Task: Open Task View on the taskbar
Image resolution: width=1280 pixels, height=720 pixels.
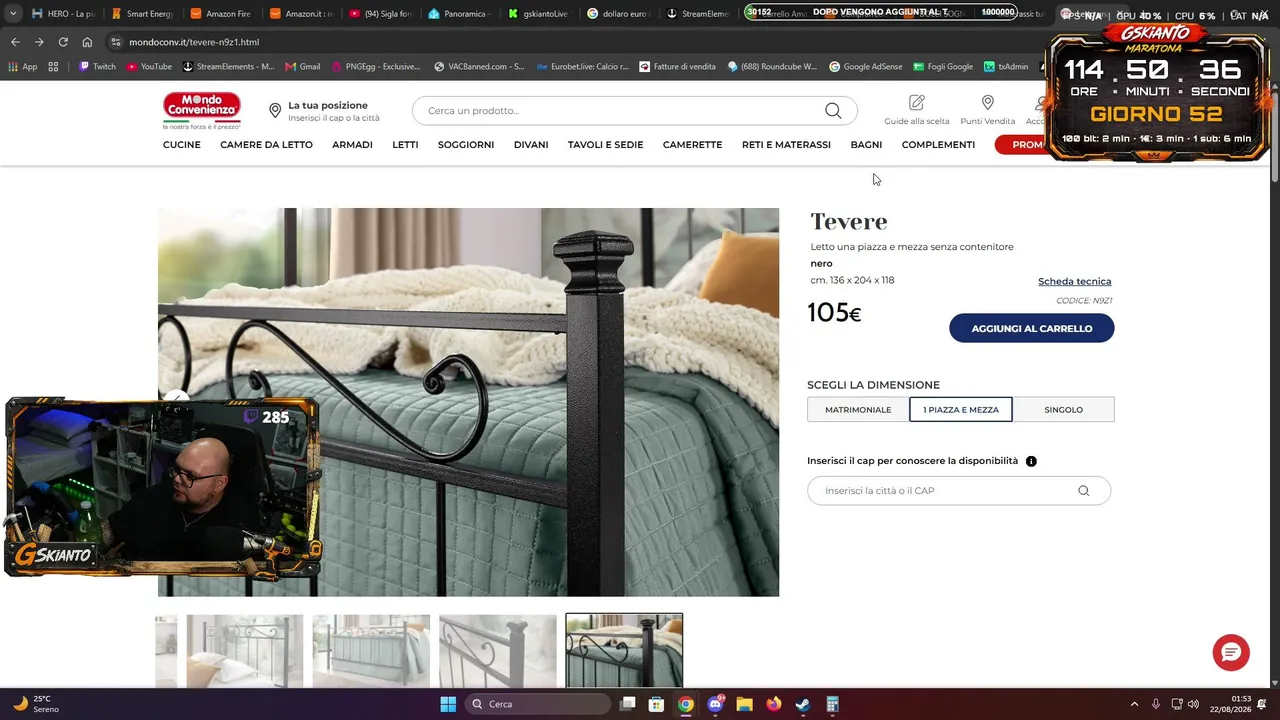Action: [628, 704]
